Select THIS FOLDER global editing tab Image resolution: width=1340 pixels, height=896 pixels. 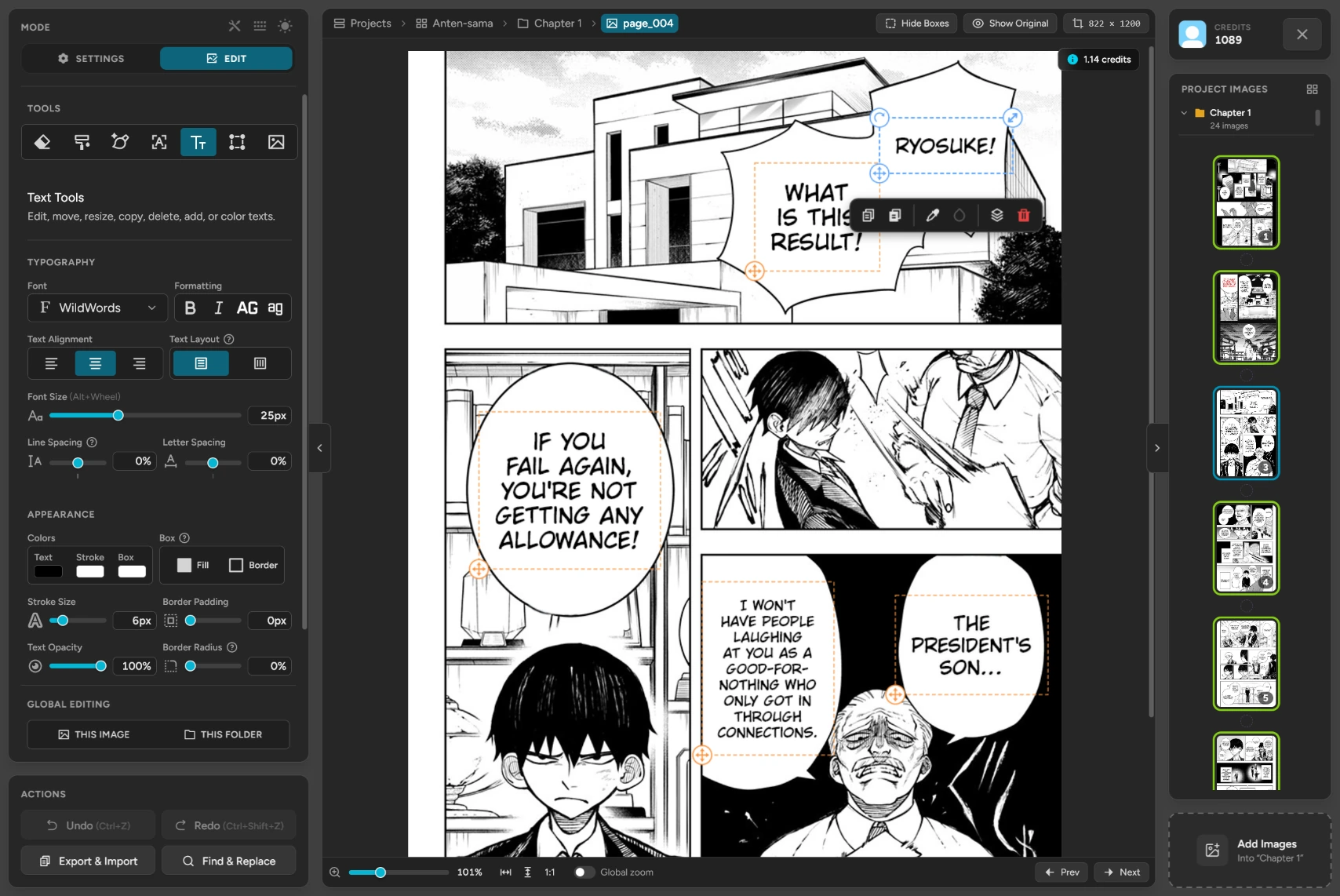[224, 734]
